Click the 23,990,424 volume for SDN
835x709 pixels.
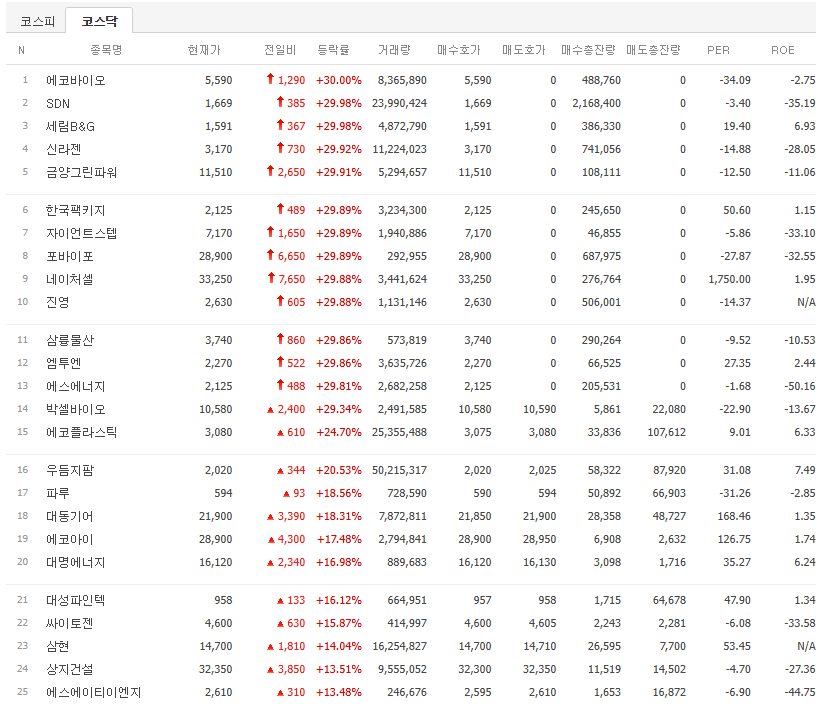point(399,103)
